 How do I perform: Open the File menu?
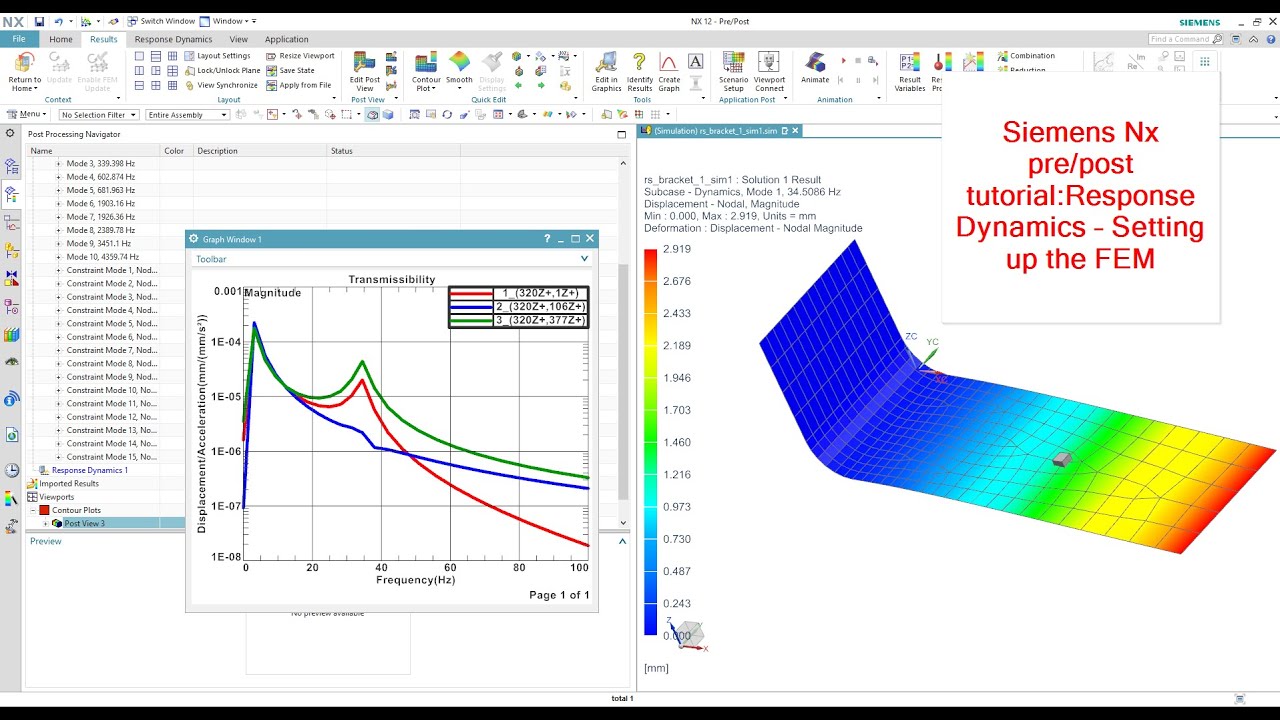(x=19, y=39)
